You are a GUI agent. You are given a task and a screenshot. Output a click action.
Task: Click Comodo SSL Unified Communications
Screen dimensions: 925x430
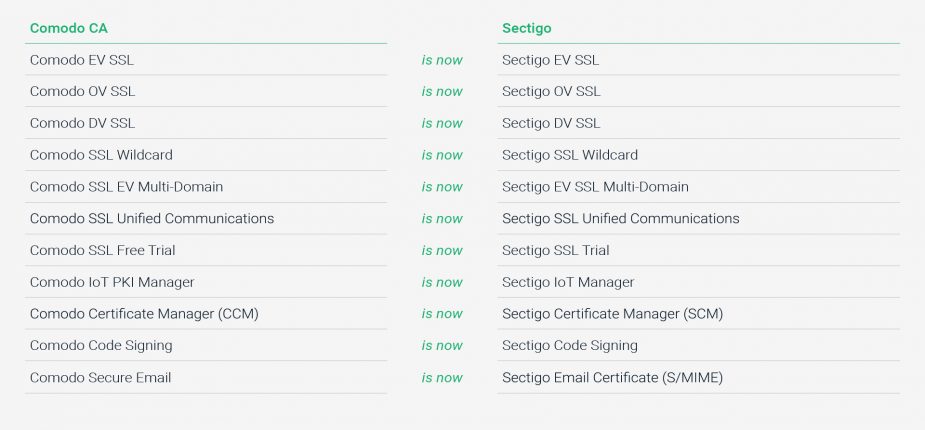(x=152, y=219)
